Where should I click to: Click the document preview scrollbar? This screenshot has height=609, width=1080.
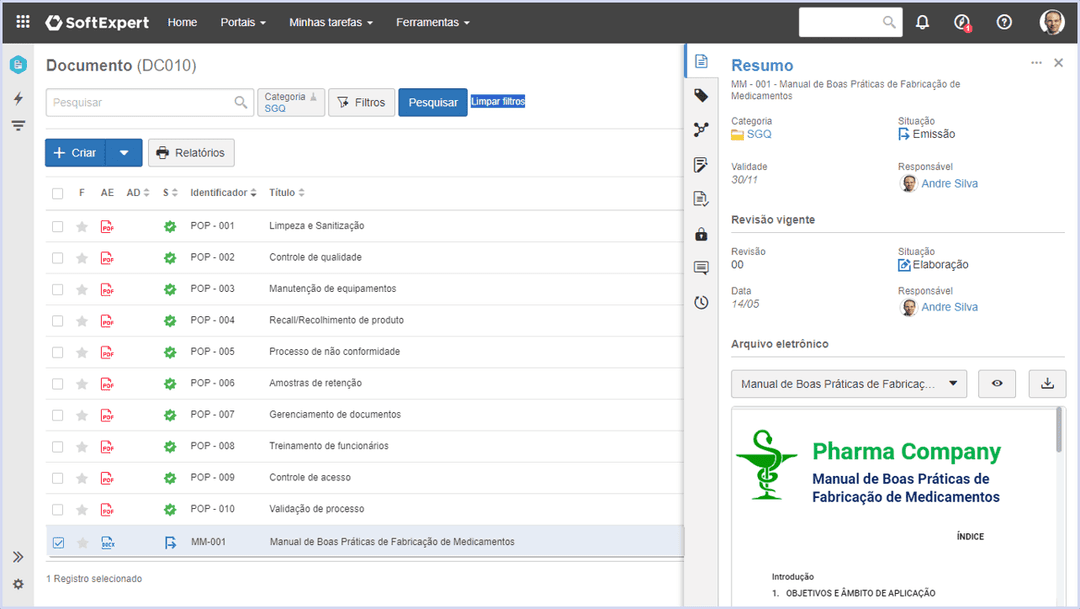pyautogui.click(x=1059, y=431)
